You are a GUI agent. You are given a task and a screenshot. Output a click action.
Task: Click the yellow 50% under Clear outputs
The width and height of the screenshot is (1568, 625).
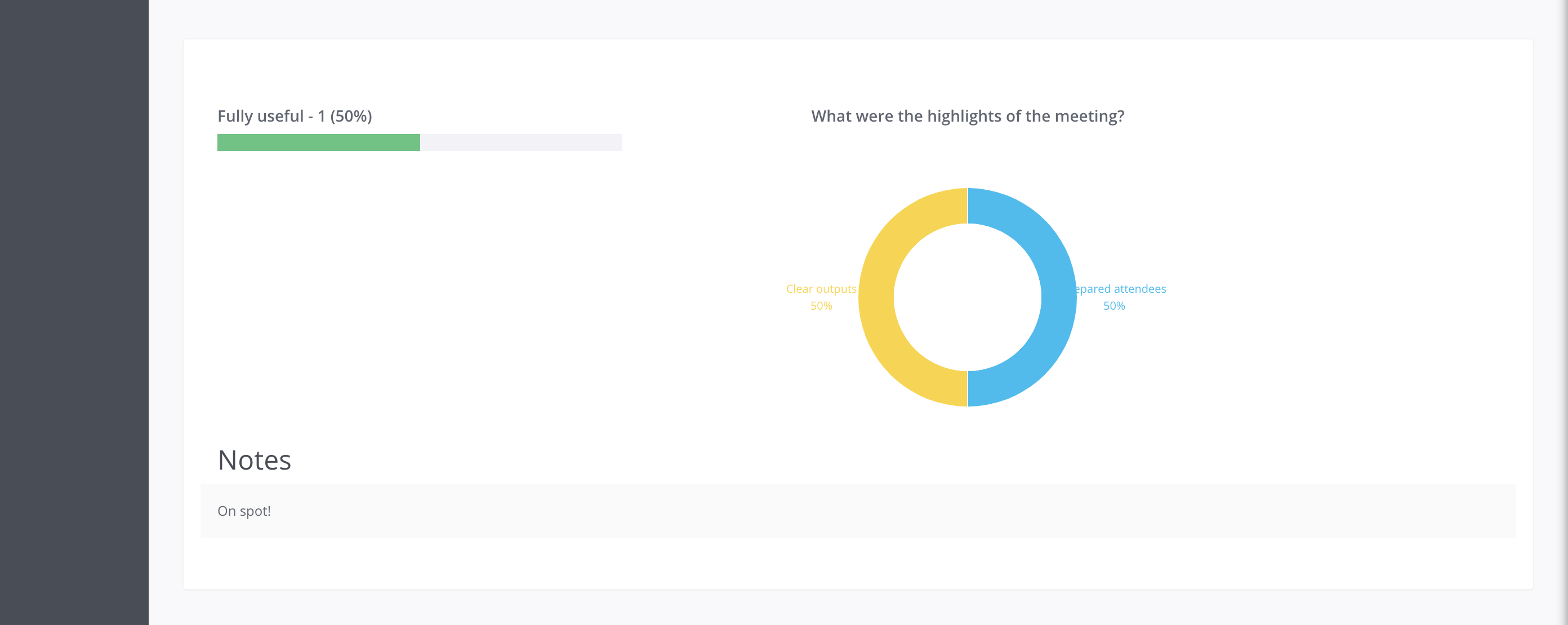click(x=821, y=306)
